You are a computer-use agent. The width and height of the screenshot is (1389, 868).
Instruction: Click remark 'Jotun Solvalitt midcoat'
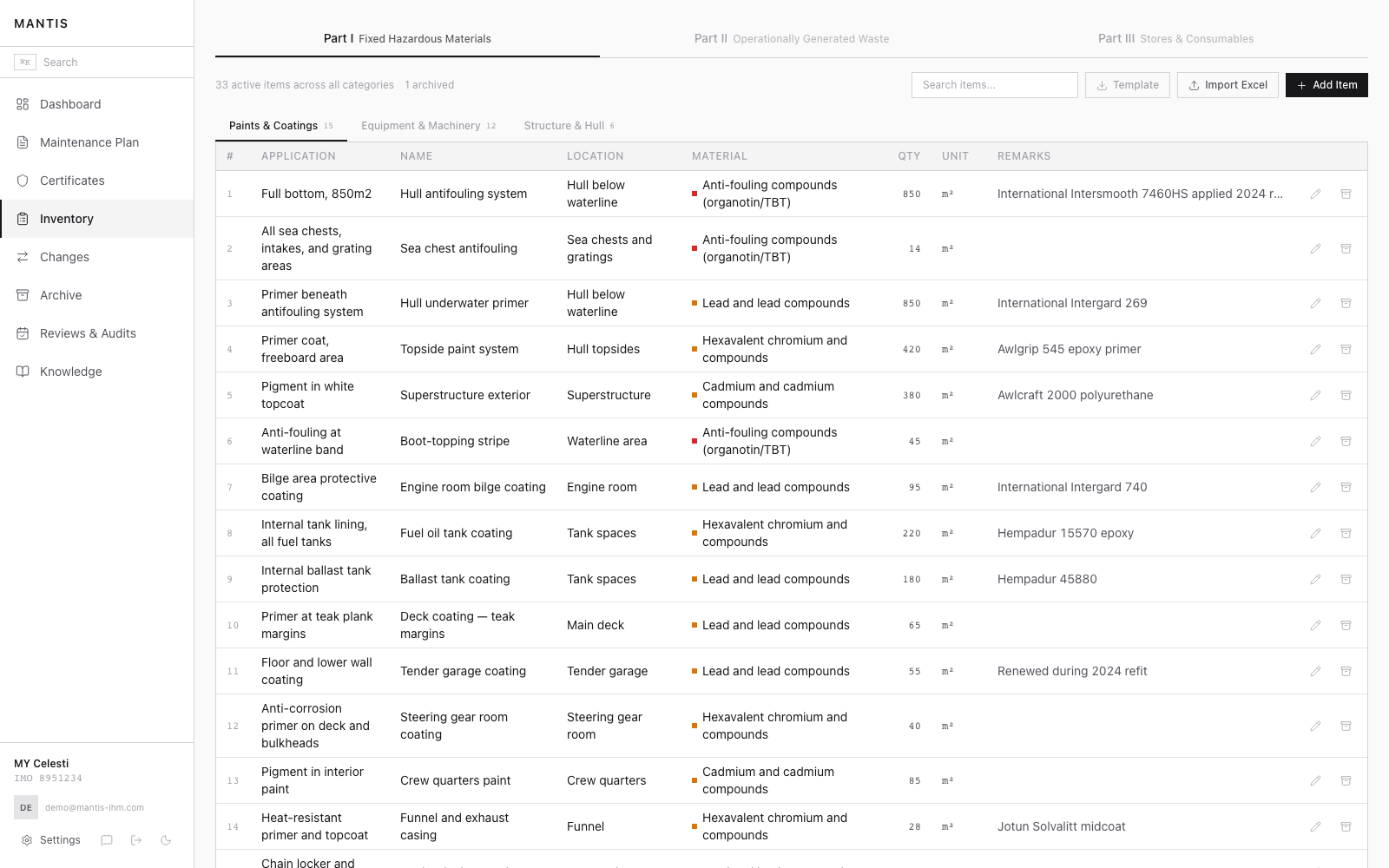[x=1062, y=826]
